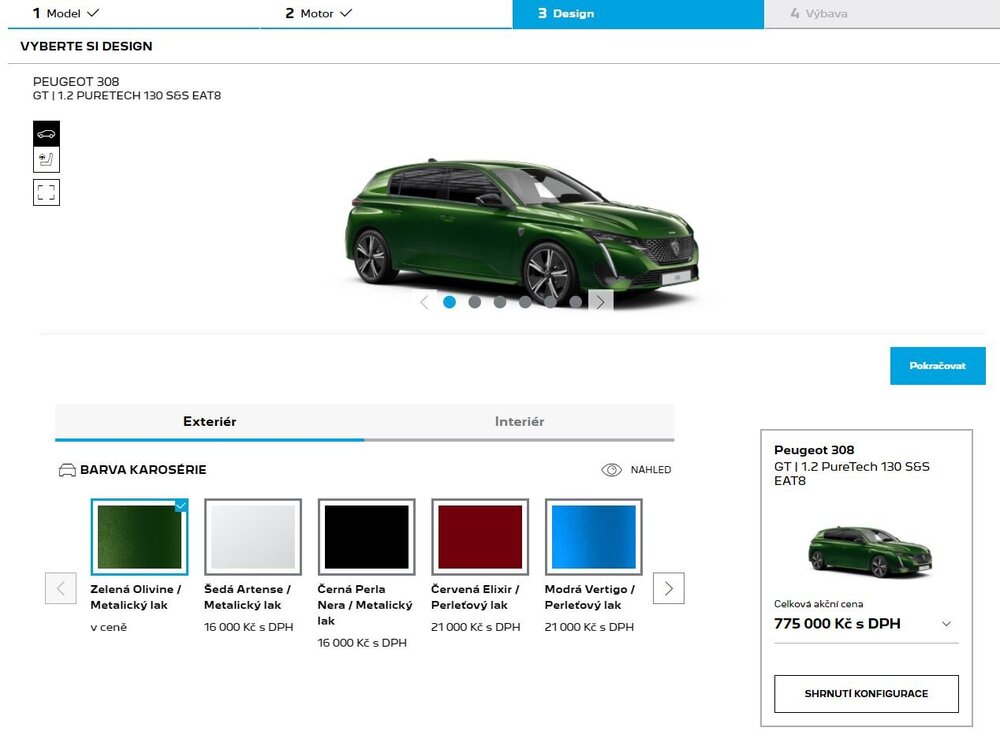Screen dimensions: 1000x735
Task: Show previous car image with left arrow
Action: pos(425,302)
